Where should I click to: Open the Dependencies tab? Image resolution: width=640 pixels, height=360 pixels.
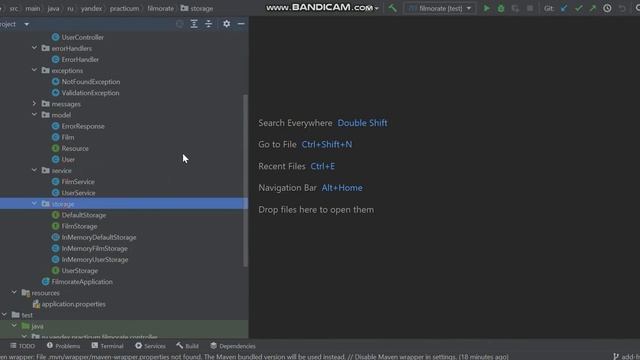pos(233,346)
